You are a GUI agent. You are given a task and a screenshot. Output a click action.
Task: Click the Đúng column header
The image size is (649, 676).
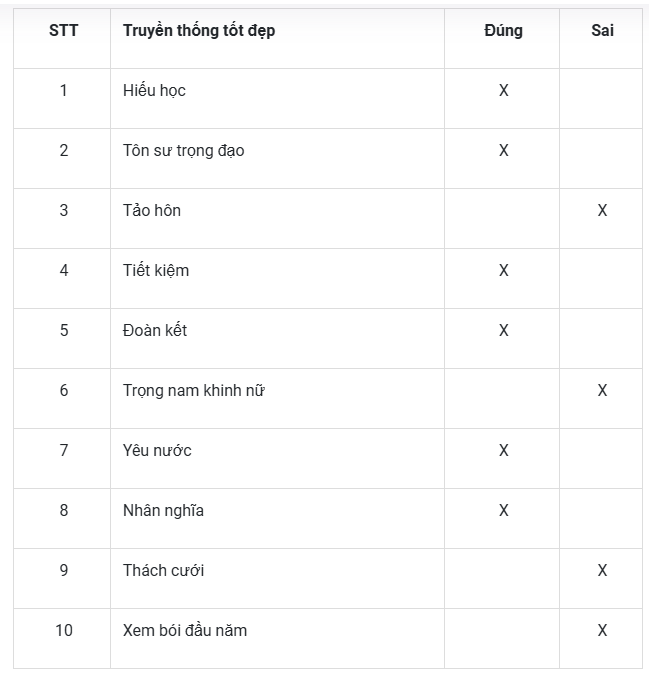[503, 31]
